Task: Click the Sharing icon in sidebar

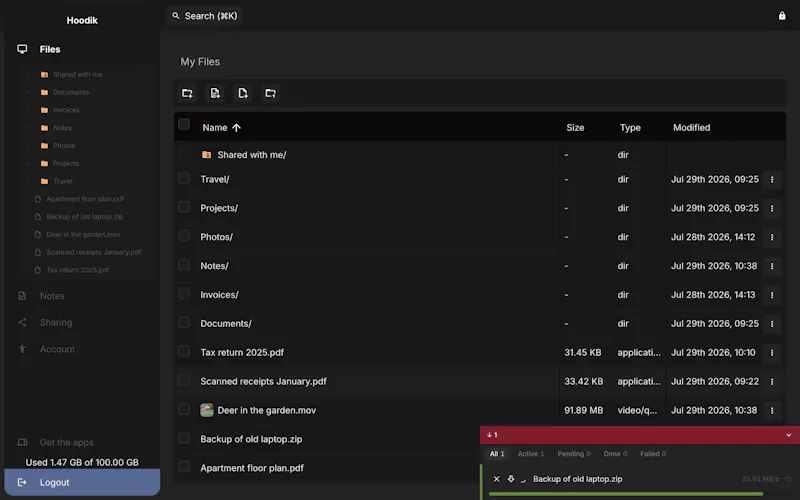Action: pyautogui.click(x=22, y=322)
